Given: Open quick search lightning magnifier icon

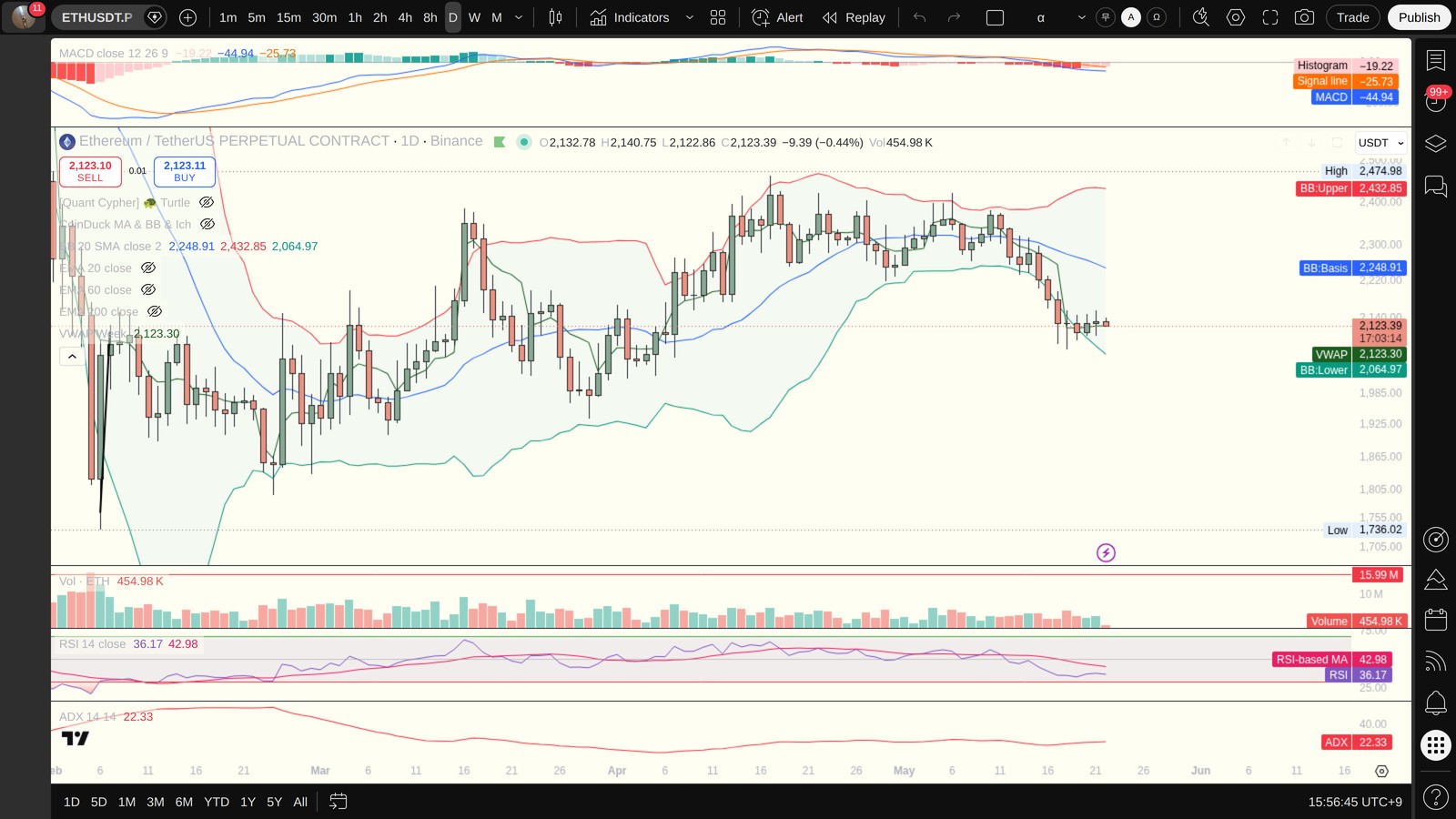Looking at the screenshot, I should (1201, 17).
